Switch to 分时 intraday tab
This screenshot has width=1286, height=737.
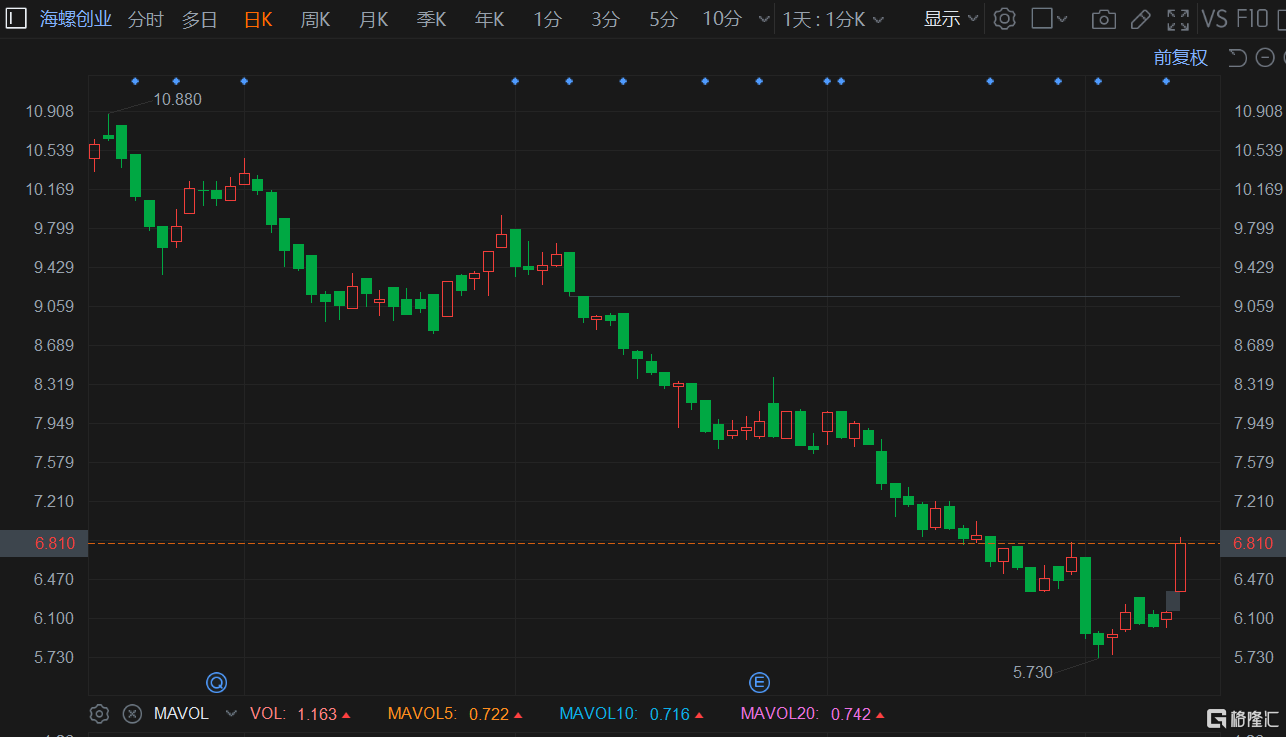146,19
